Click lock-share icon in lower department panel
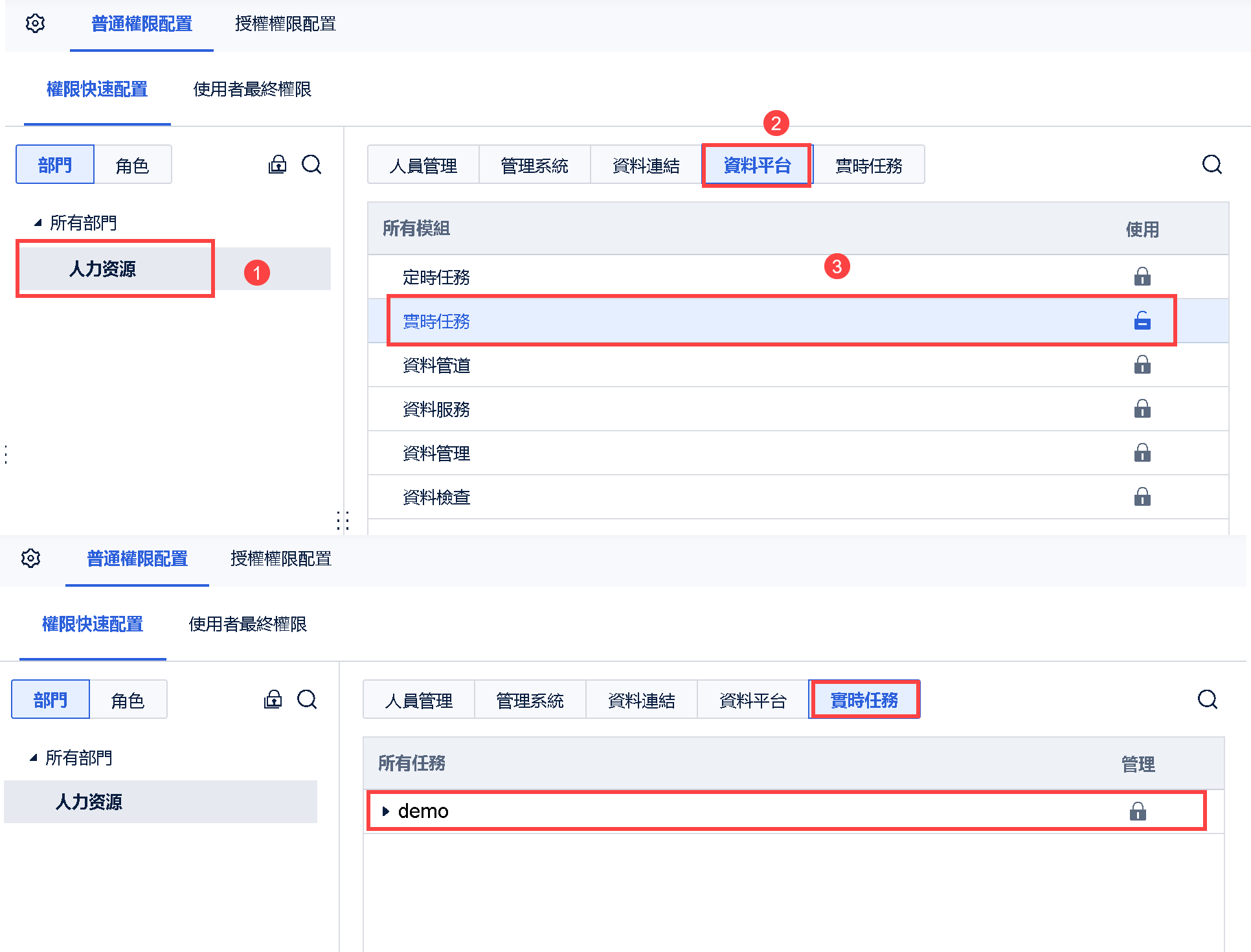The image size is (1251, 952). (273, 699)
